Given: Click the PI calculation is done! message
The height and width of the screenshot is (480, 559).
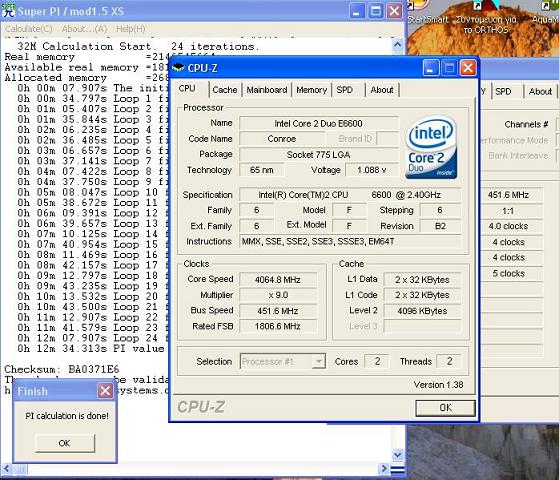Looking at the screenshot, I should point(67,416).
